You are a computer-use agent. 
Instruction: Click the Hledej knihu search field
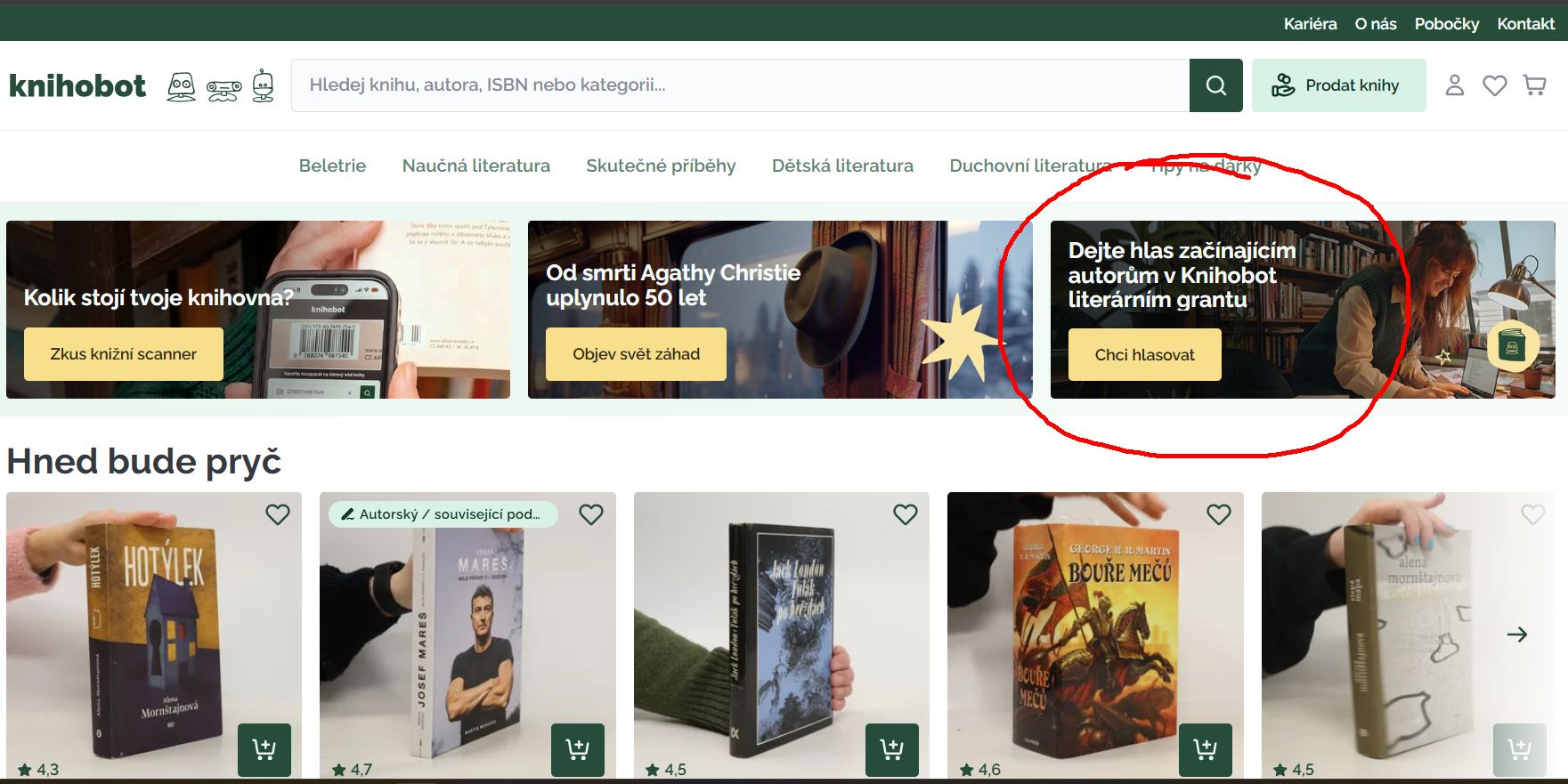click(x=740, y=85)
